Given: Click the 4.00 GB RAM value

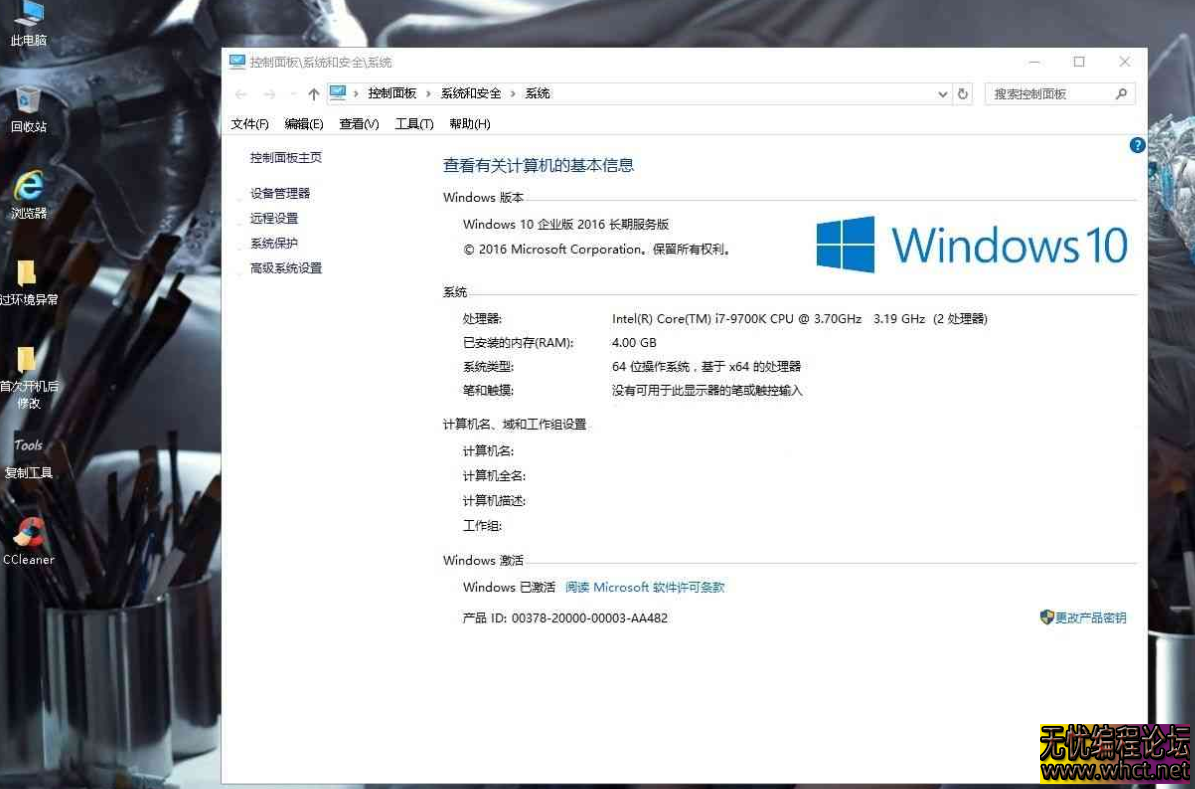Looking at the screenshot, I should [634, 342].
